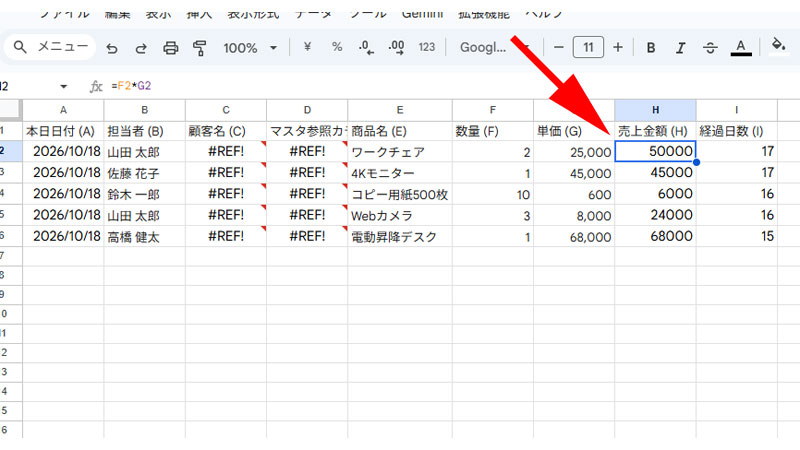
Task: Select cell containing 4Kモニター
Action: 400,173
